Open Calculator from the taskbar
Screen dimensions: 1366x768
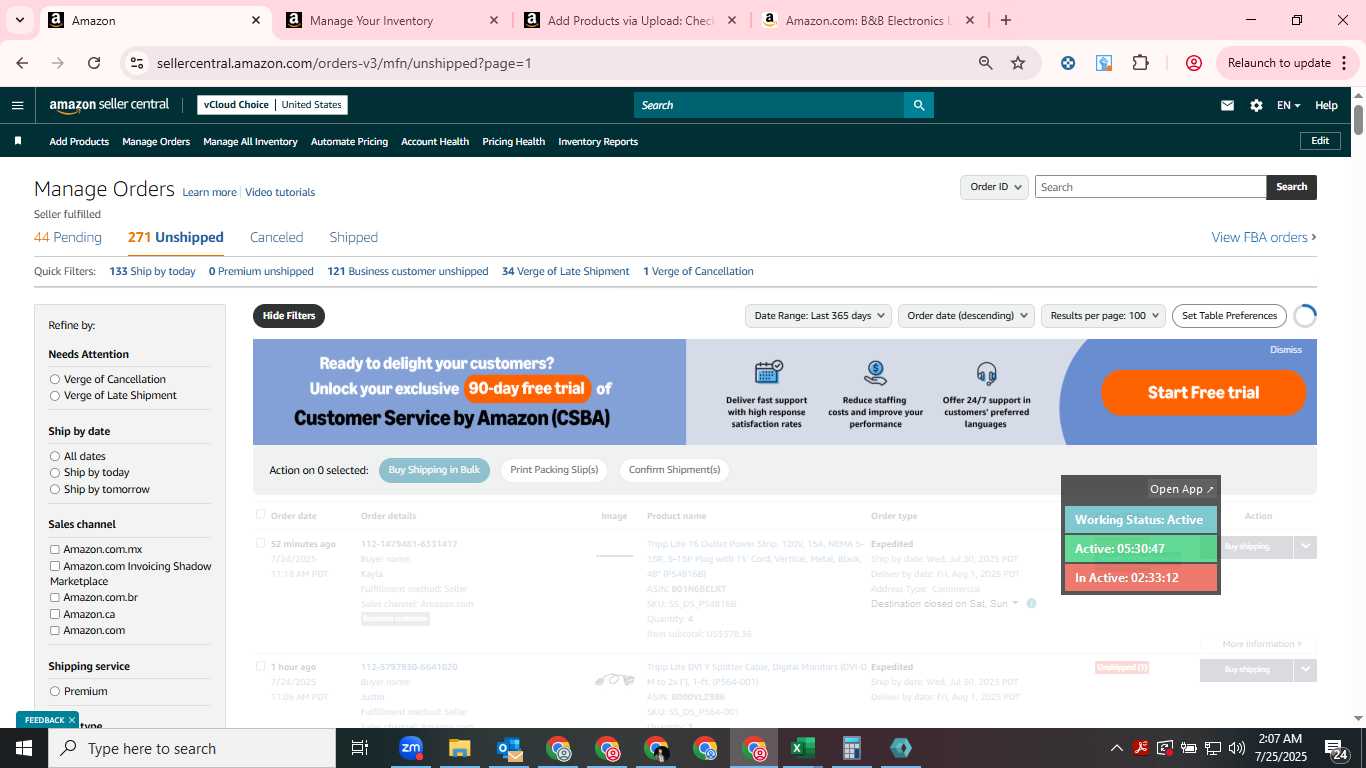click(852, 748)
